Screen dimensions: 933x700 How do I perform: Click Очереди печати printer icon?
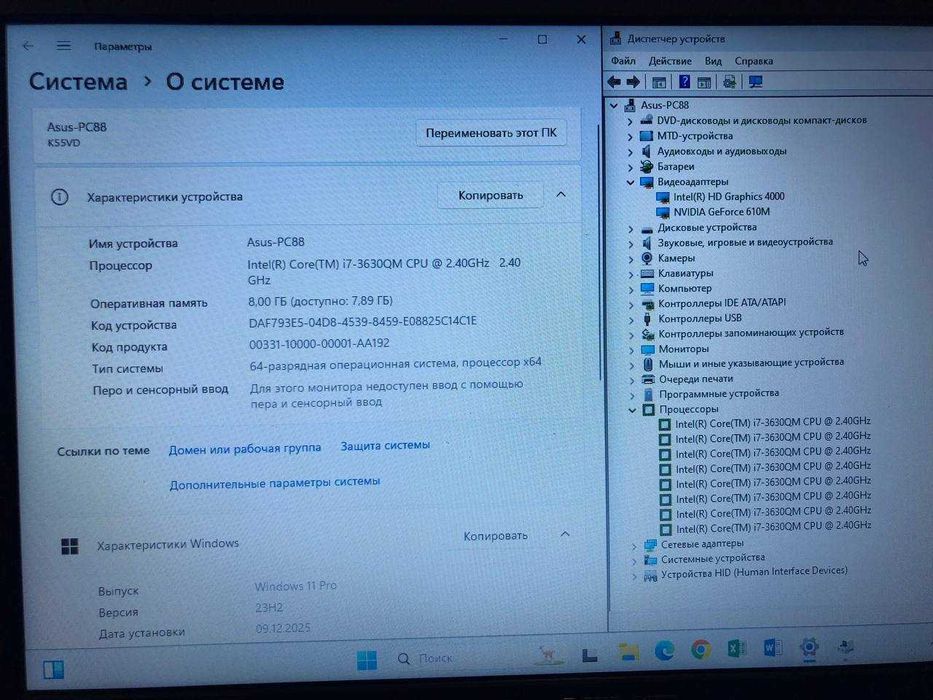(x=648, y=379)
